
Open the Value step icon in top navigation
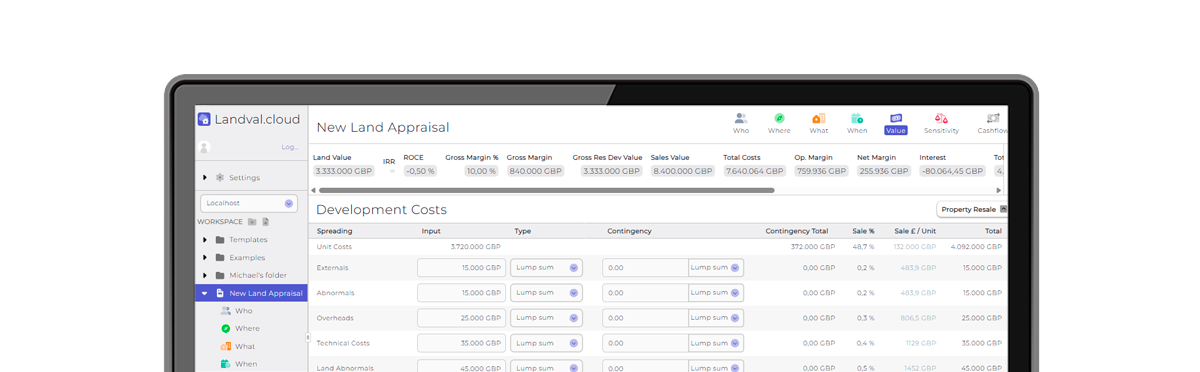click(896, 118)
